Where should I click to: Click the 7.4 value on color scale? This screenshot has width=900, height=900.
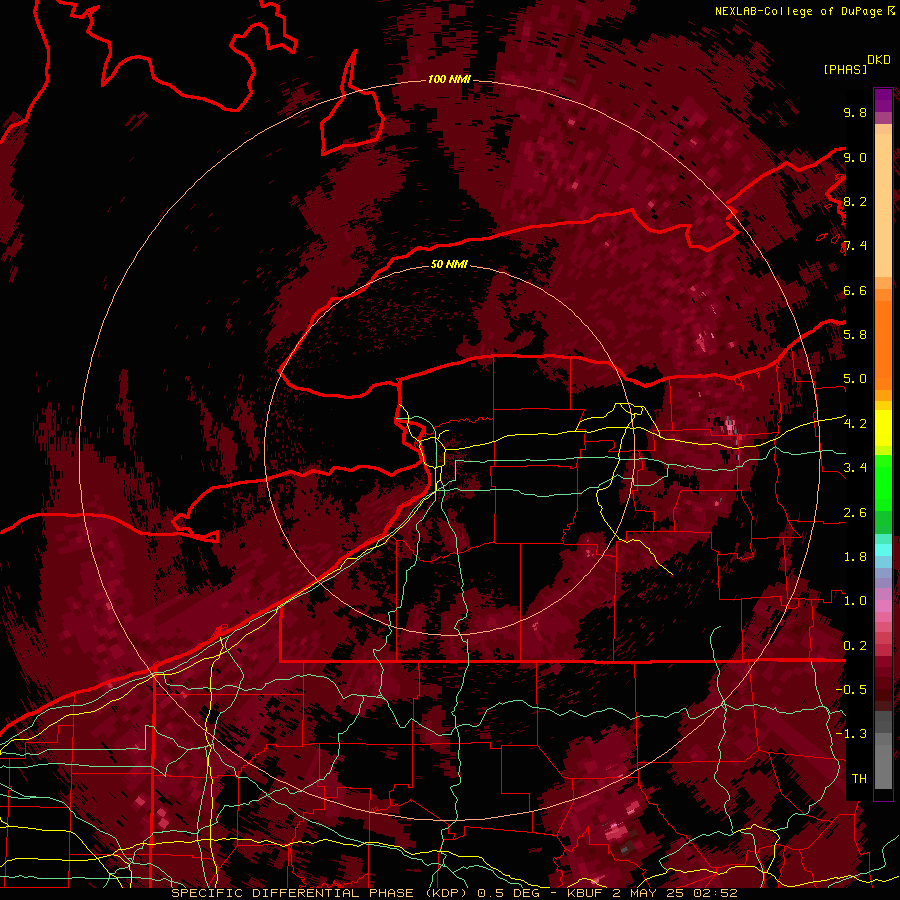855,246
